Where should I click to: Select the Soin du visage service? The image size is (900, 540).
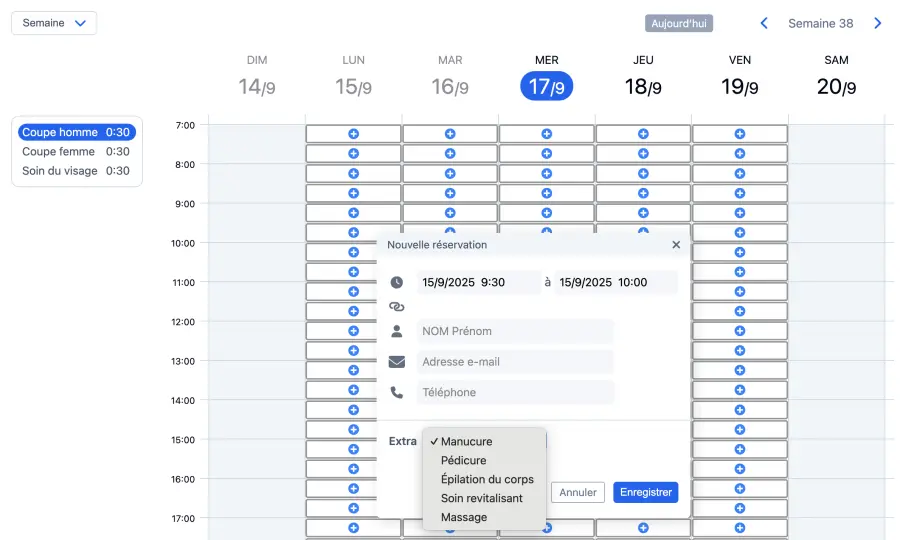pyautogui.click(x=76, y=171)
